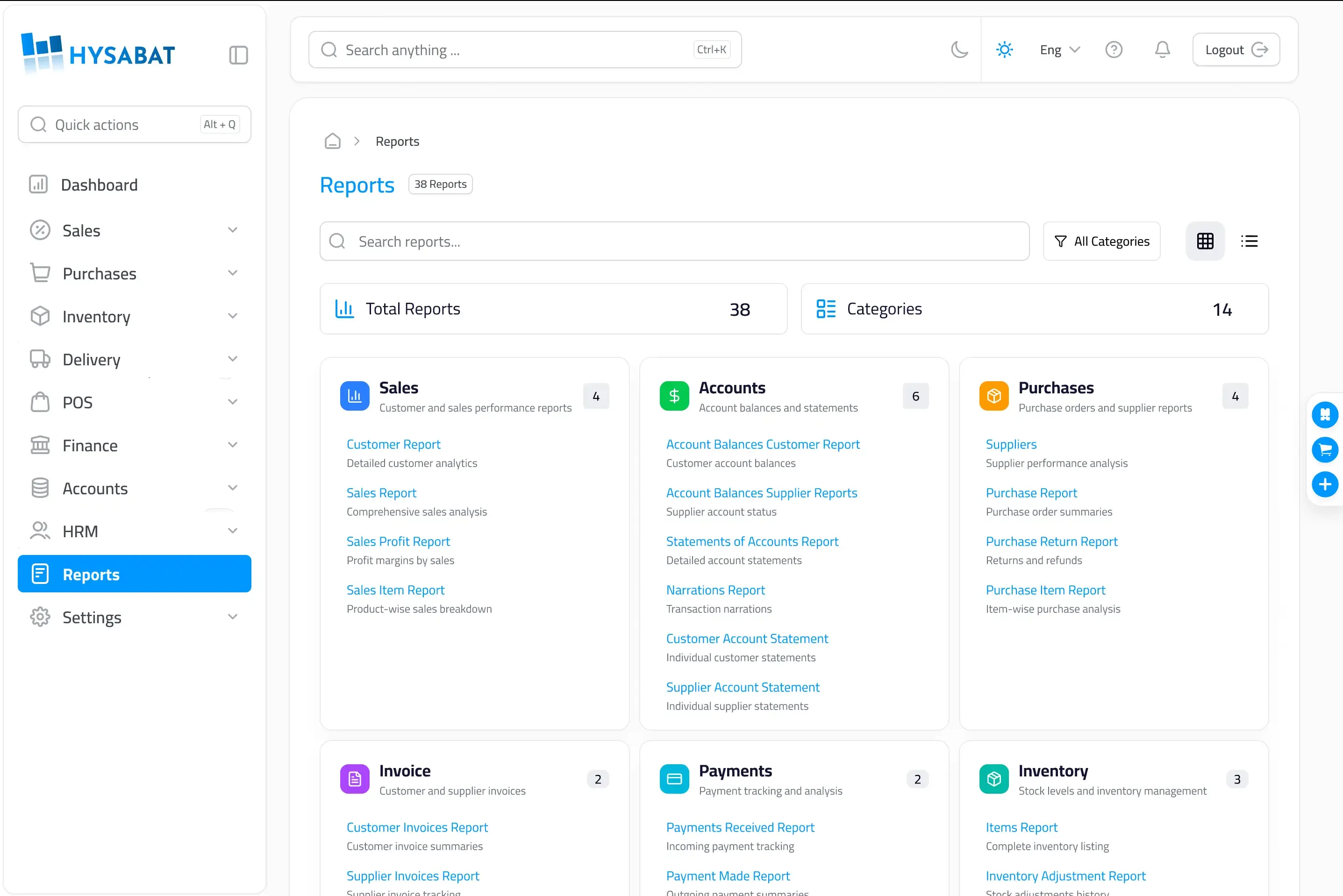Switch to grid view
Screen dimensions: 1343x896
[x=1205, y=241]
